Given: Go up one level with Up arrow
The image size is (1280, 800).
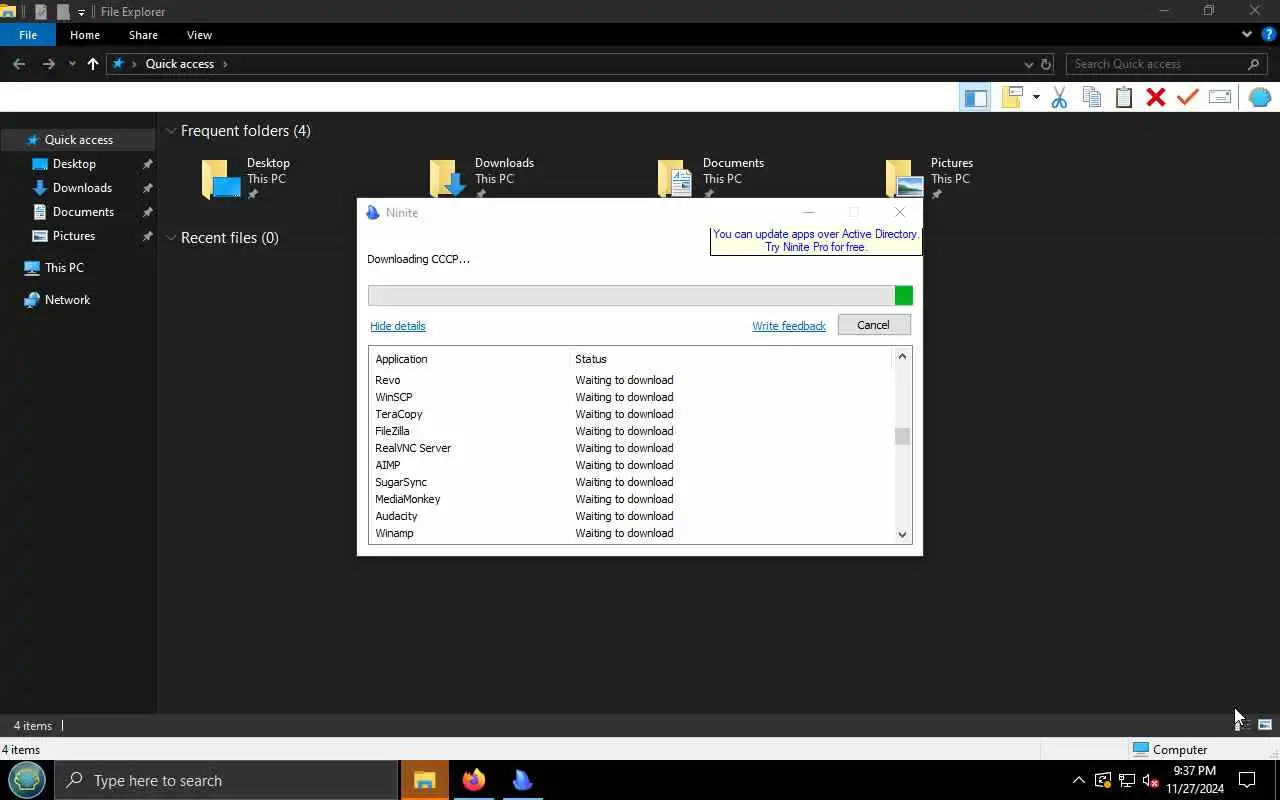Looking at the screenshot, I should pos(93,64).
